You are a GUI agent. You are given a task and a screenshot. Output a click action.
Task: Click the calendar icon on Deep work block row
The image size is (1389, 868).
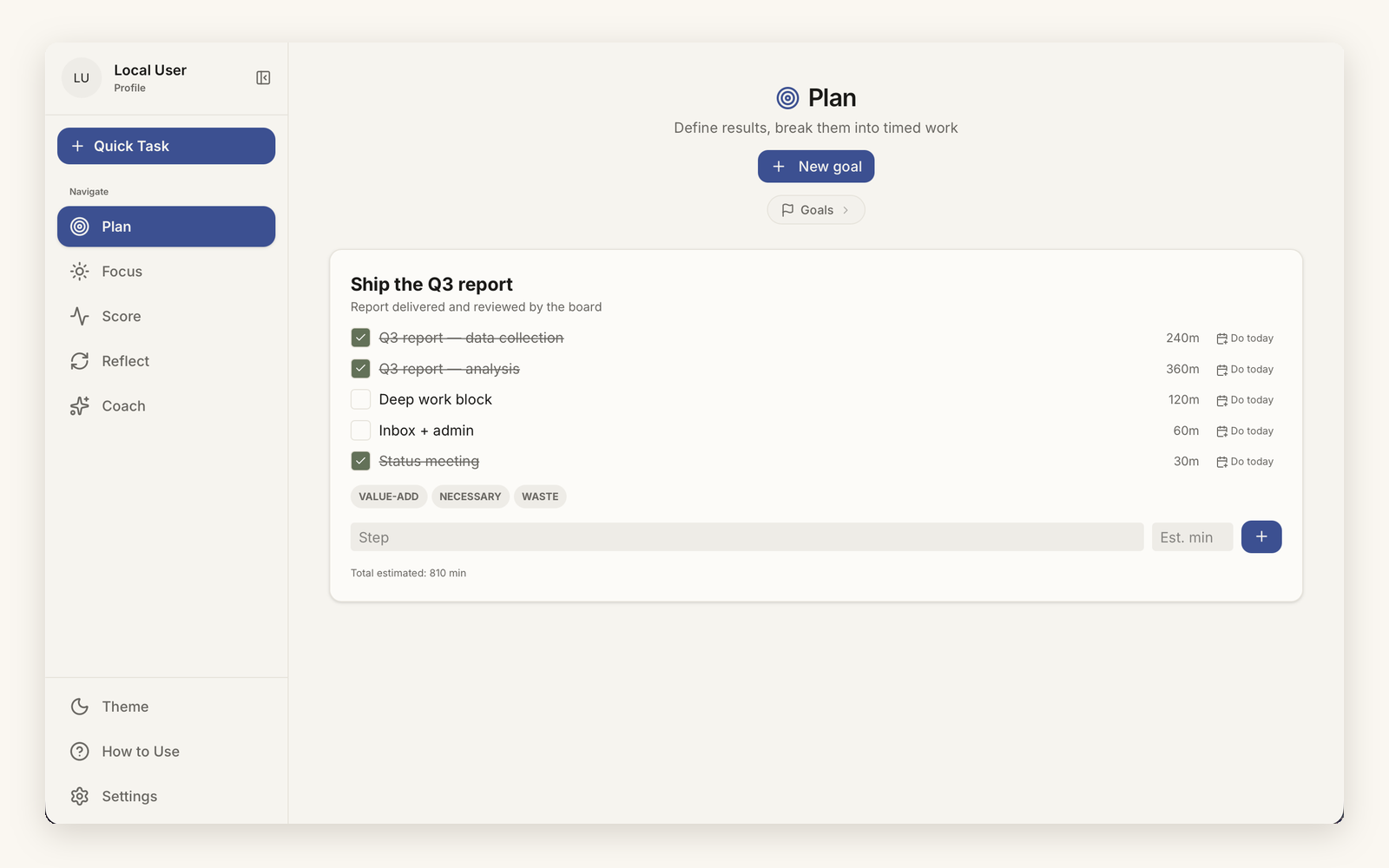1221,400
